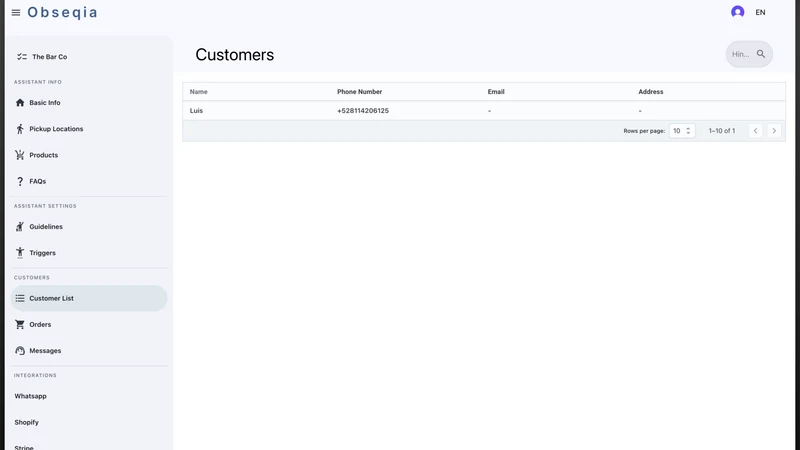Sort by the Address column header
800x450 pixels.
651,92
